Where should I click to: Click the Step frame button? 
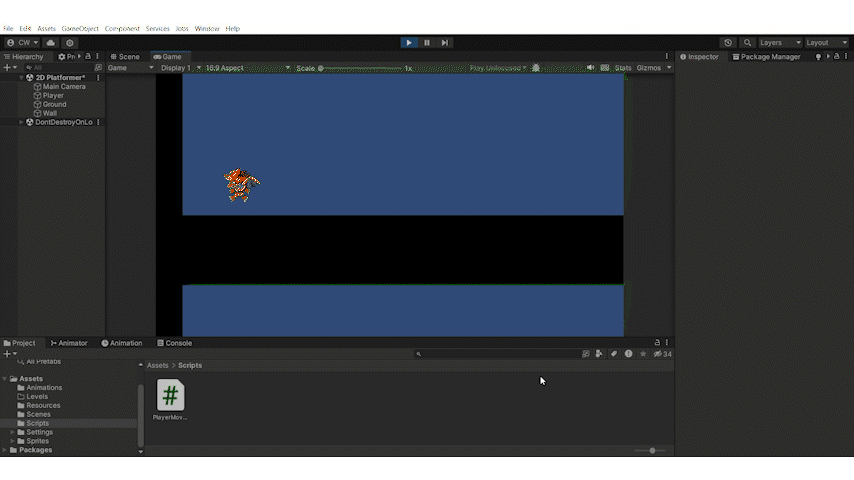coord(444,42)
